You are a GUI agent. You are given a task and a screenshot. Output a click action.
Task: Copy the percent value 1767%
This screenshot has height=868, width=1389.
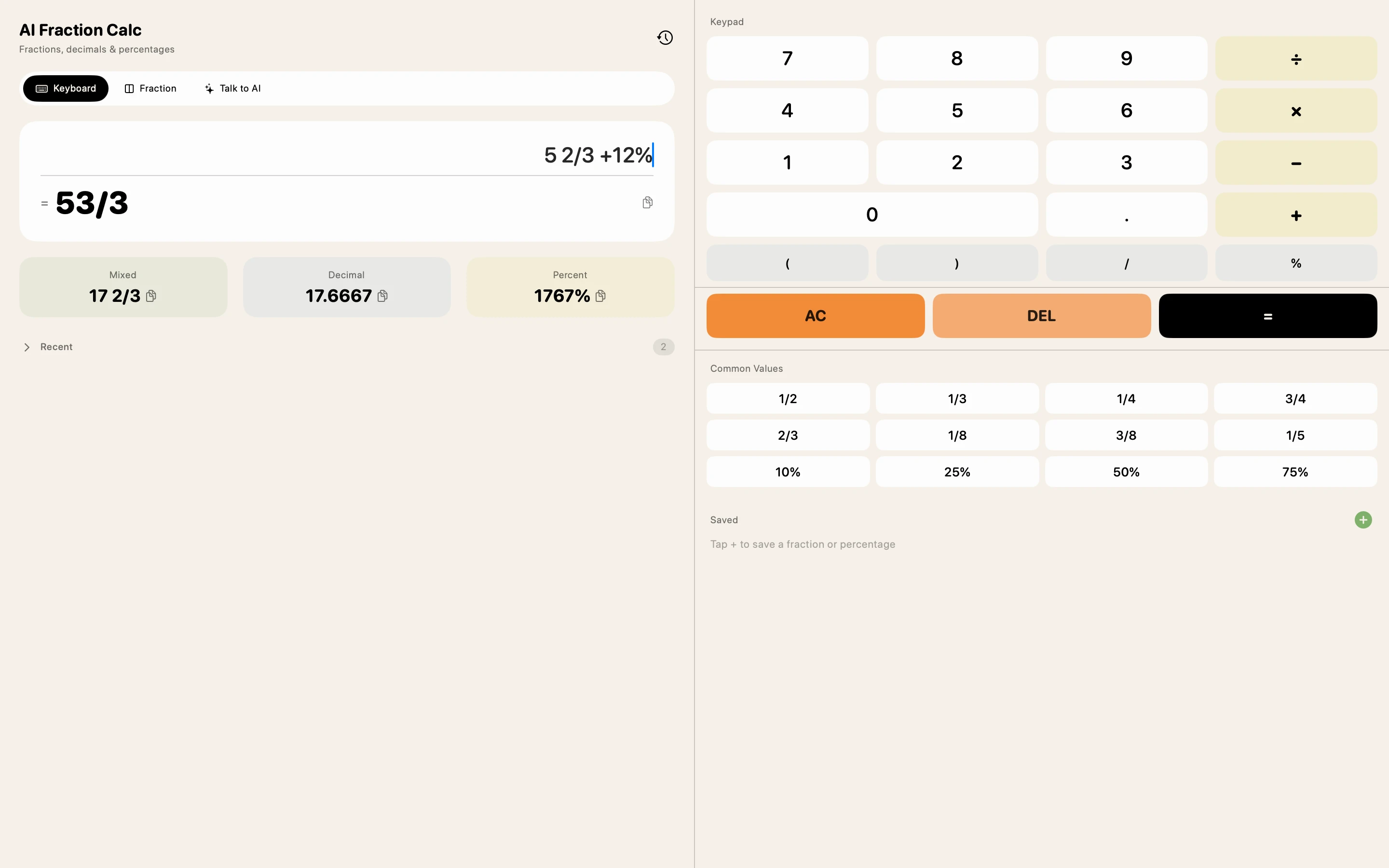601,296
